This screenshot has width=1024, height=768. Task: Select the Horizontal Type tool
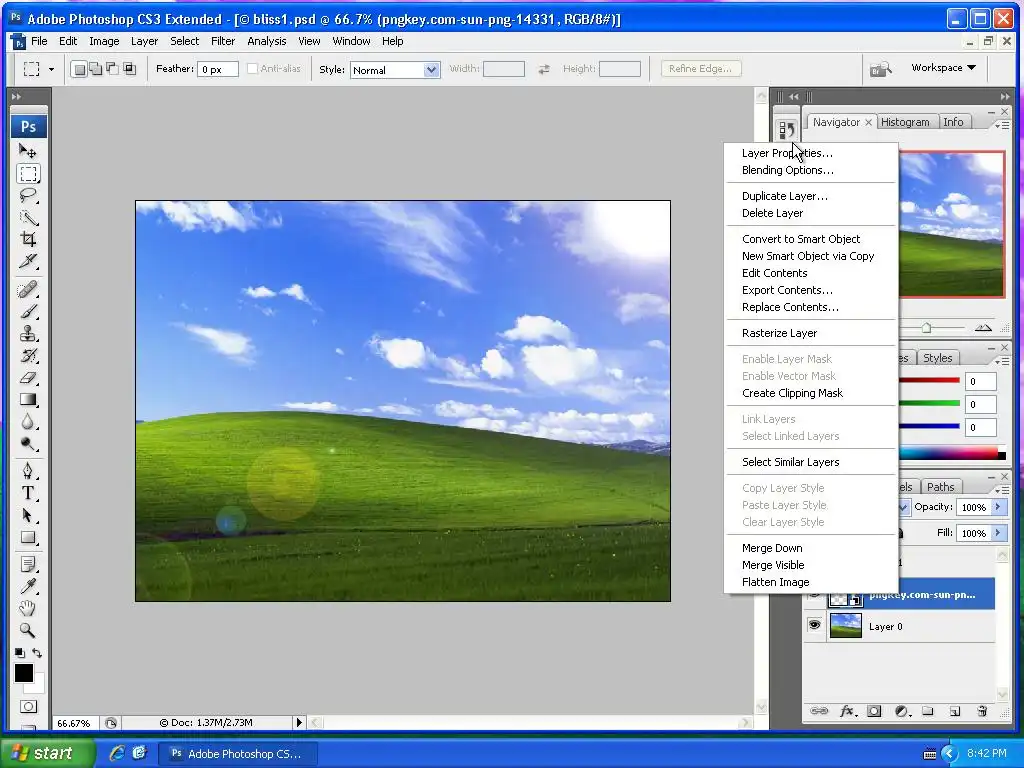[x=28, y=493]
